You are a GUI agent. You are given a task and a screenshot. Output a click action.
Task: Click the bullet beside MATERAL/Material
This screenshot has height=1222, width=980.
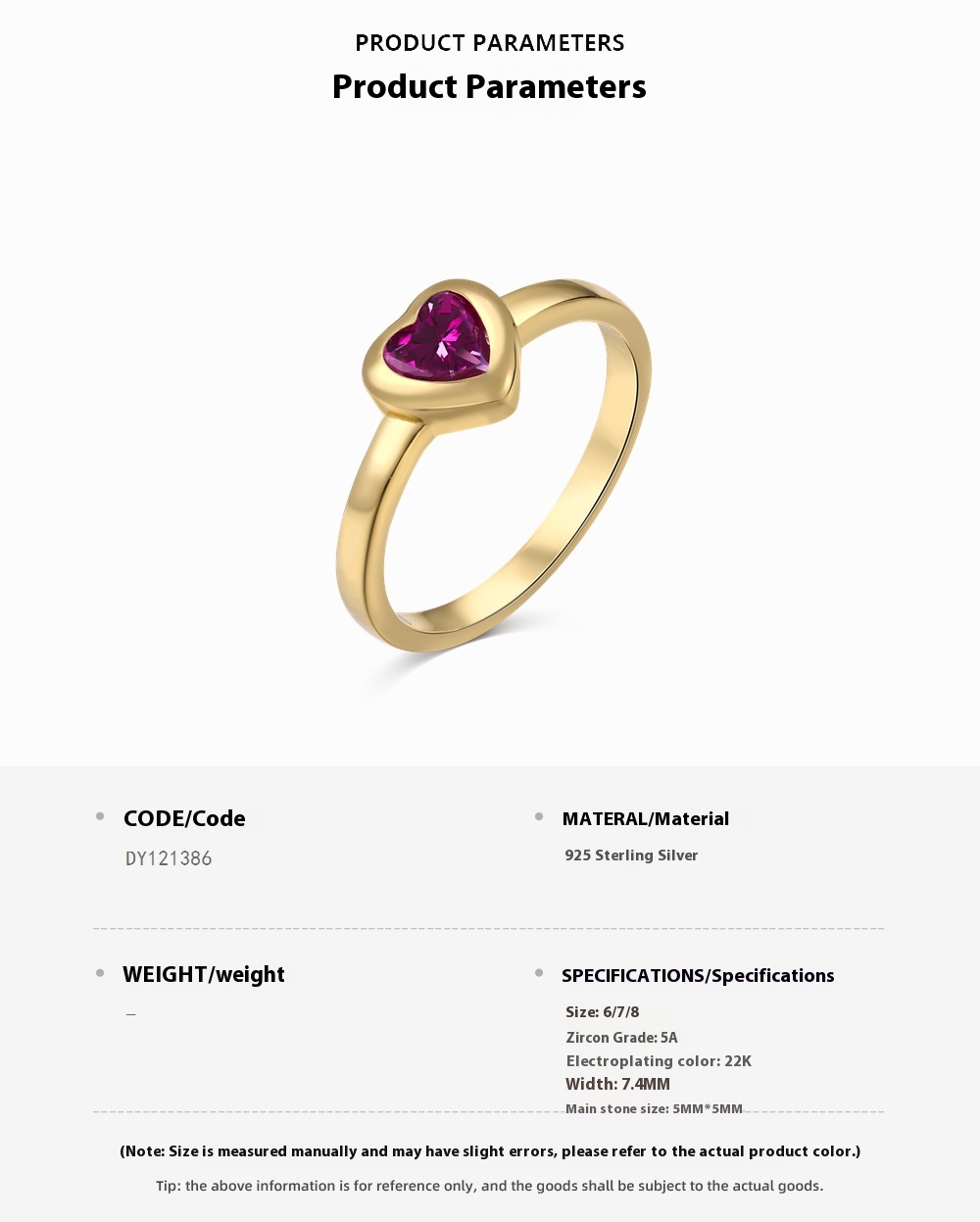pos(539,816)
